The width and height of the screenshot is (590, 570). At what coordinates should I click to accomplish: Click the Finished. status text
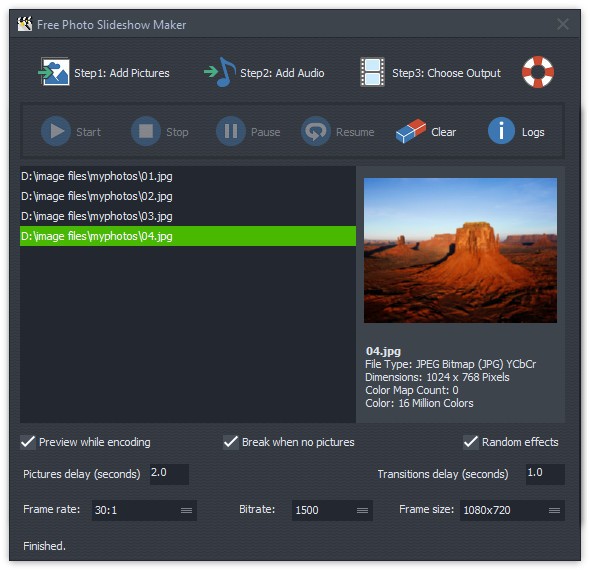coord(44,546)
